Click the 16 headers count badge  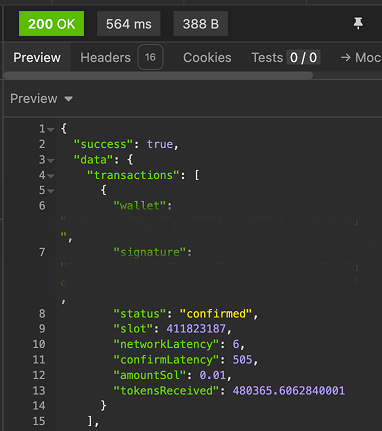coord(150,57)
